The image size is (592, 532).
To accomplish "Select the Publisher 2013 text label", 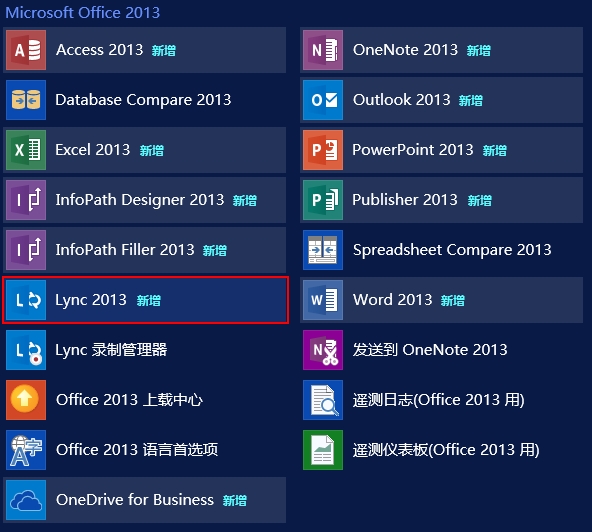I will [x=405, y=200].
